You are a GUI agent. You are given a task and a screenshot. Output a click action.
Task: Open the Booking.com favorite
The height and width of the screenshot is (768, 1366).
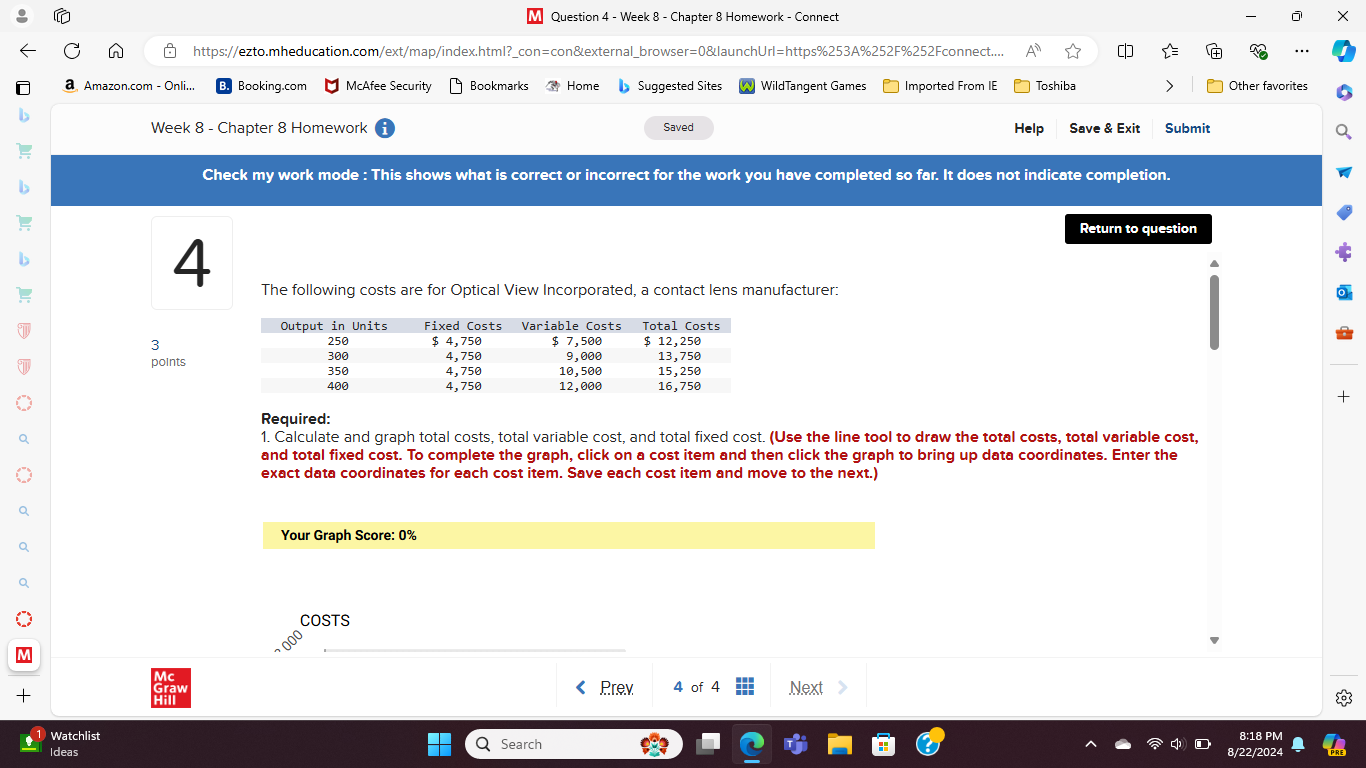pos(262,86)
